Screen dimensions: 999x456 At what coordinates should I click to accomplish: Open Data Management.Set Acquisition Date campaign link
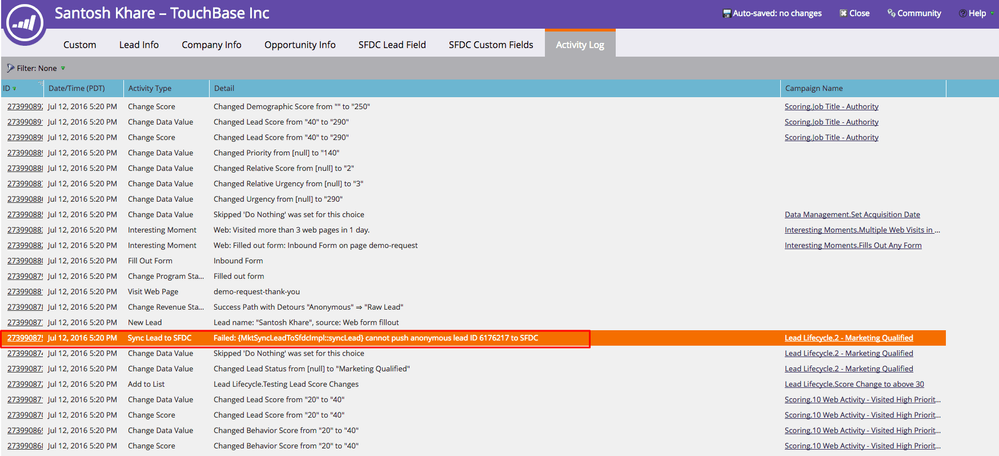(x=852, y=215)
